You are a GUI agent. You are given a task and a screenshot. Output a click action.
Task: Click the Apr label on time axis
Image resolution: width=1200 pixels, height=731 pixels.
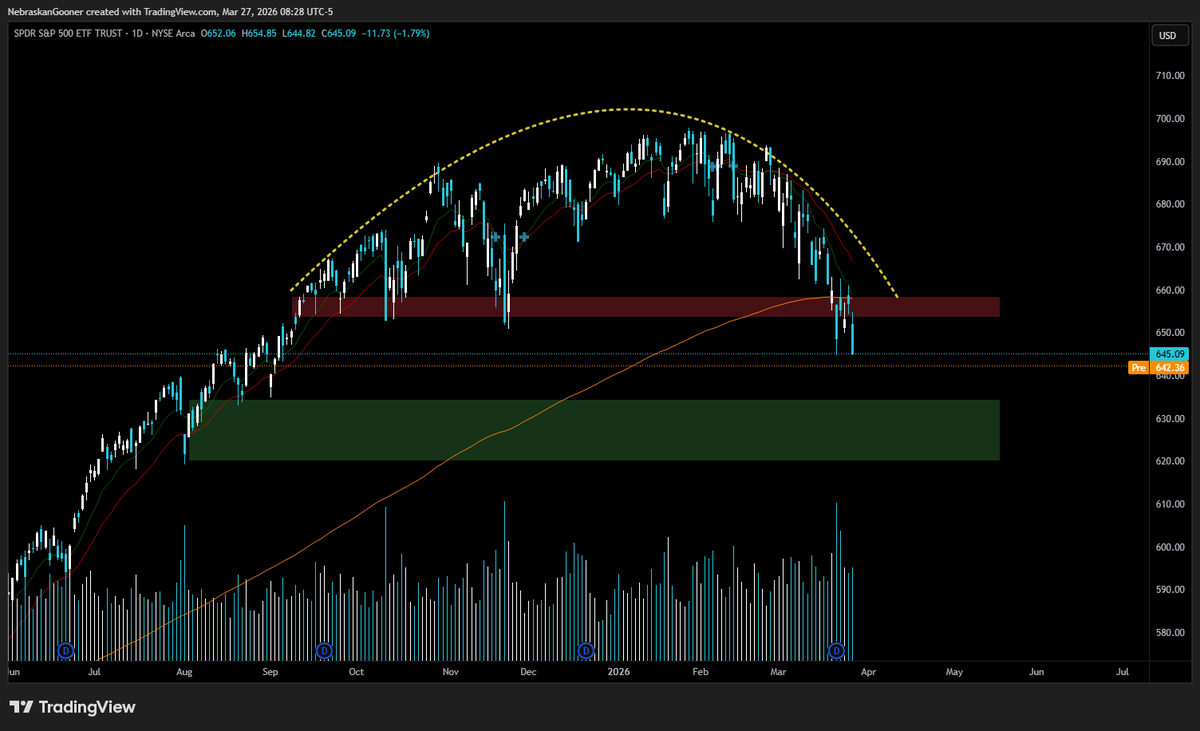(866, 674)
